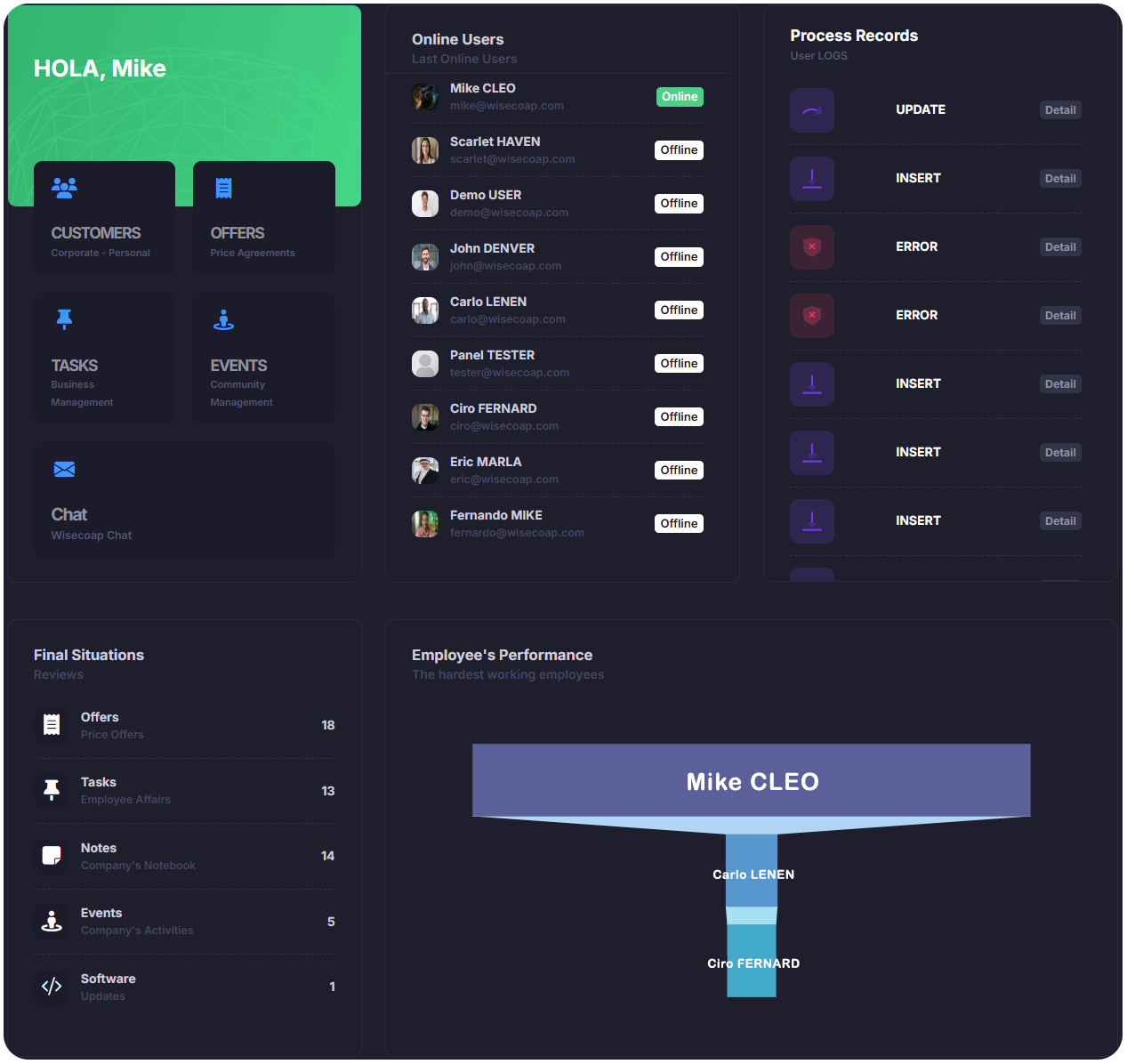1127x1064 pixels.
Task: Click Scarlet HAVEN's Offline status badge
Action: tap(679, 150)
